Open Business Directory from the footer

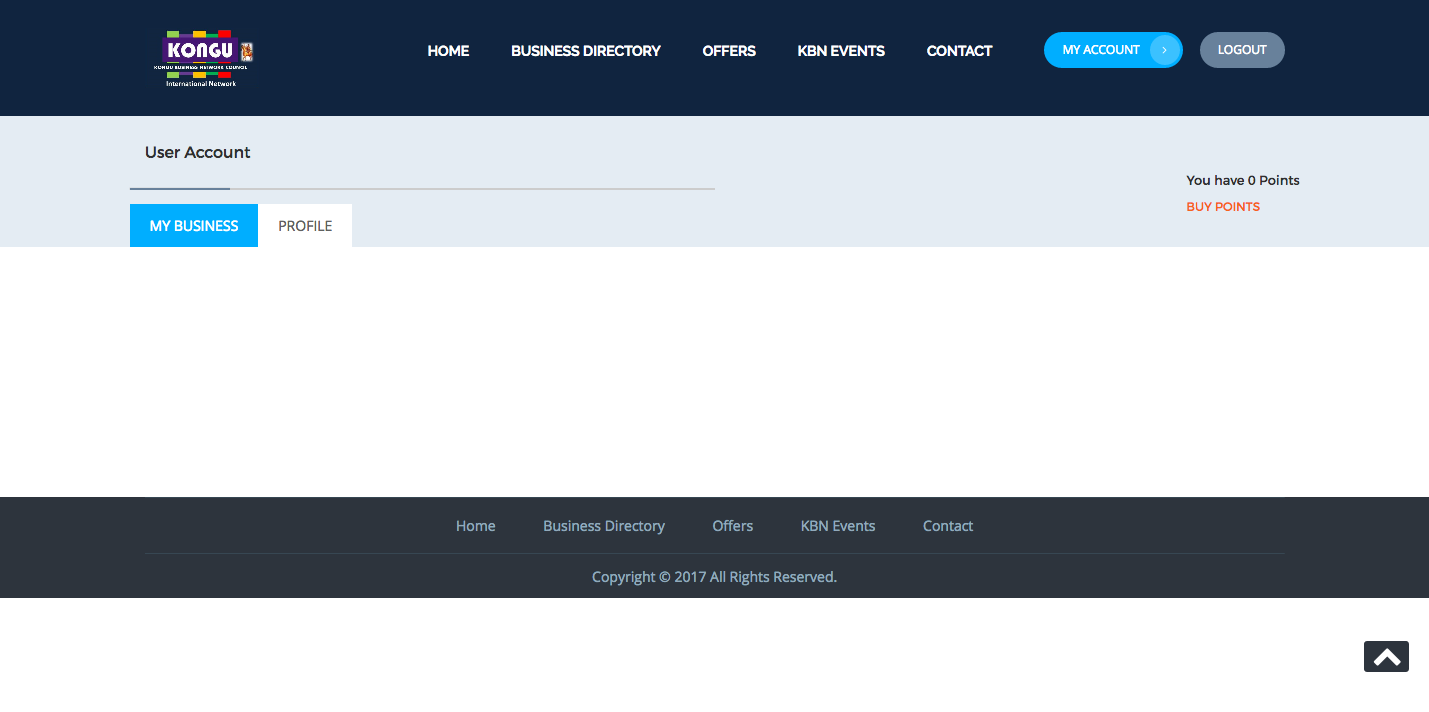tap(604, 525)
